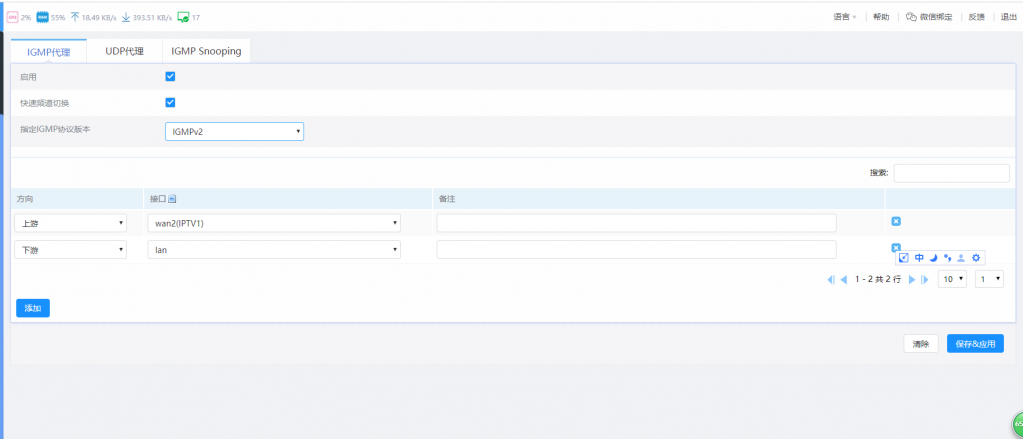Expand the wan2(IPTV1) interface dropdown
Screen dimensions: 1023x439
274,223
